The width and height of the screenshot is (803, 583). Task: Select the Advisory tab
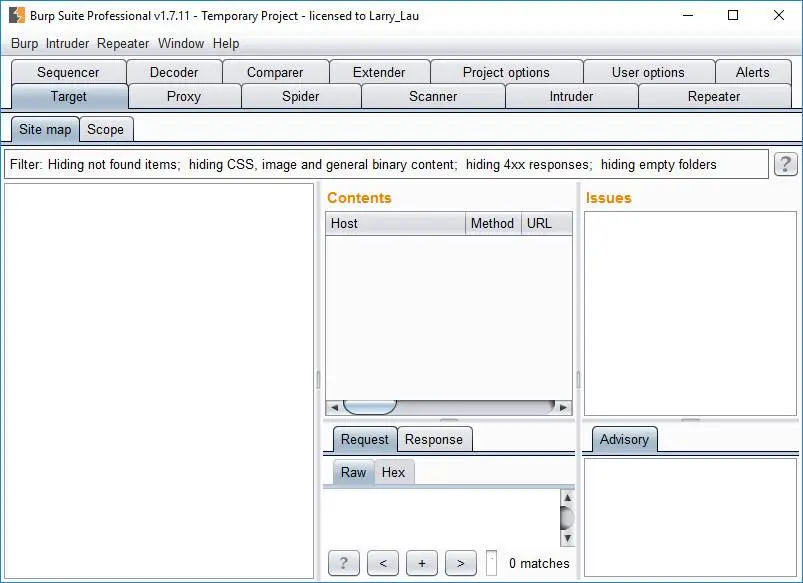[x=624, y=440]
